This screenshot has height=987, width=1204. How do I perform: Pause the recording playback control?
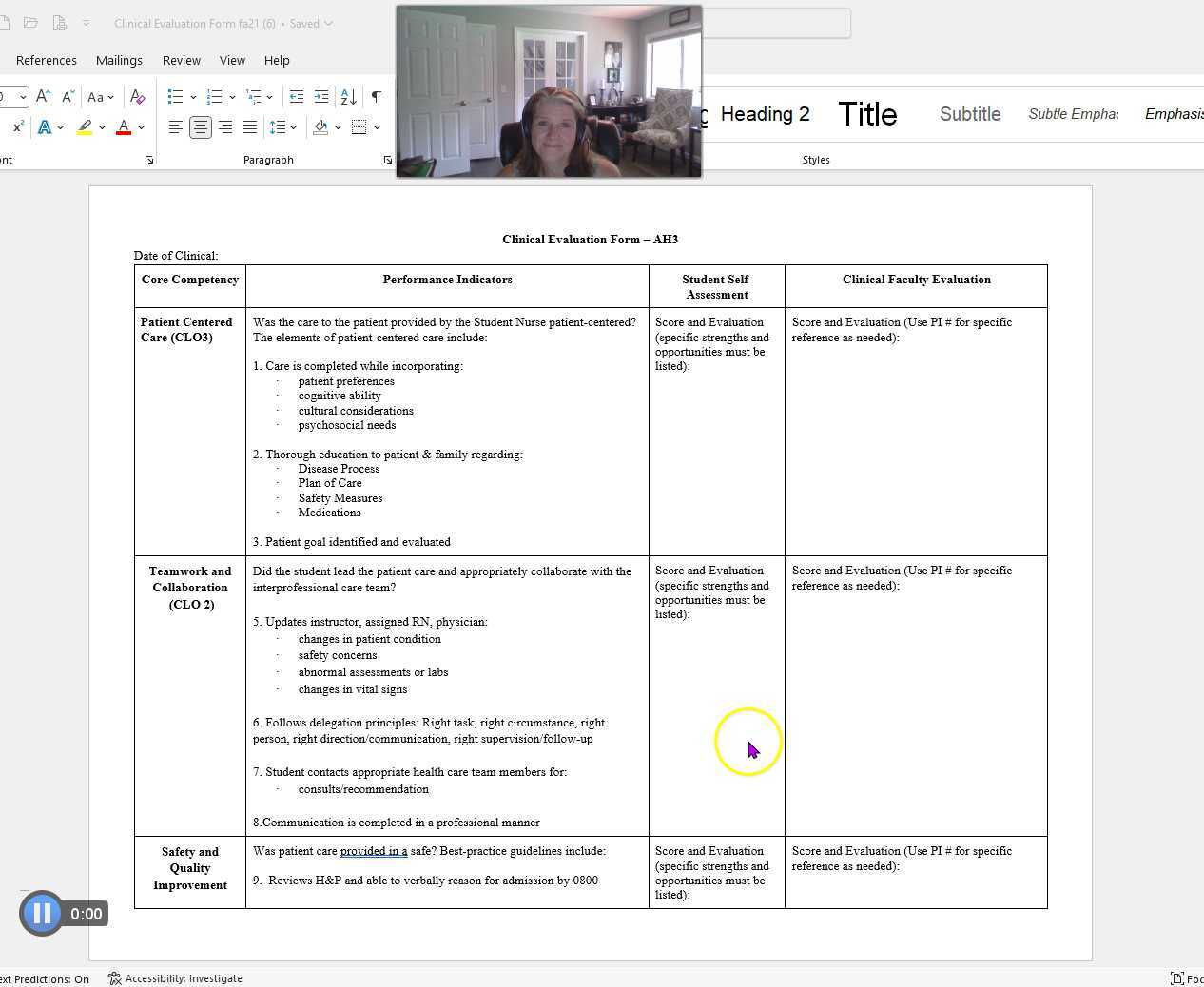coord(41,913)
